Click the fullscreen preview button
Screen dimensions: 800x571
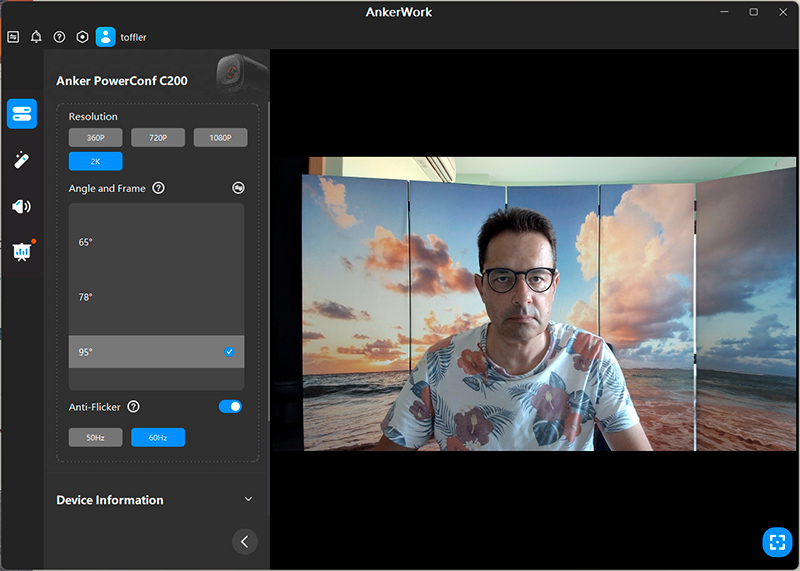(x=776, y=541)
